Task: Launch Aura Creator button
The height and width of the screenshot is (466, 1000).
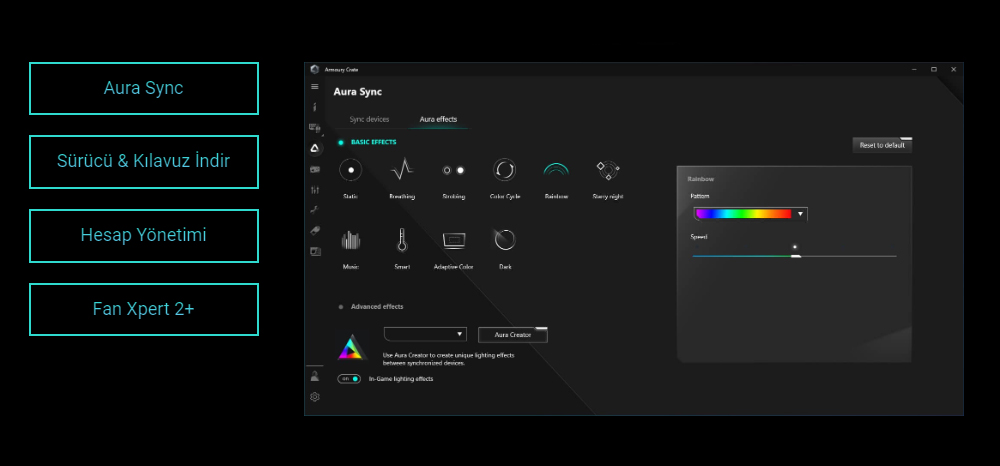Action: point(513,335)
